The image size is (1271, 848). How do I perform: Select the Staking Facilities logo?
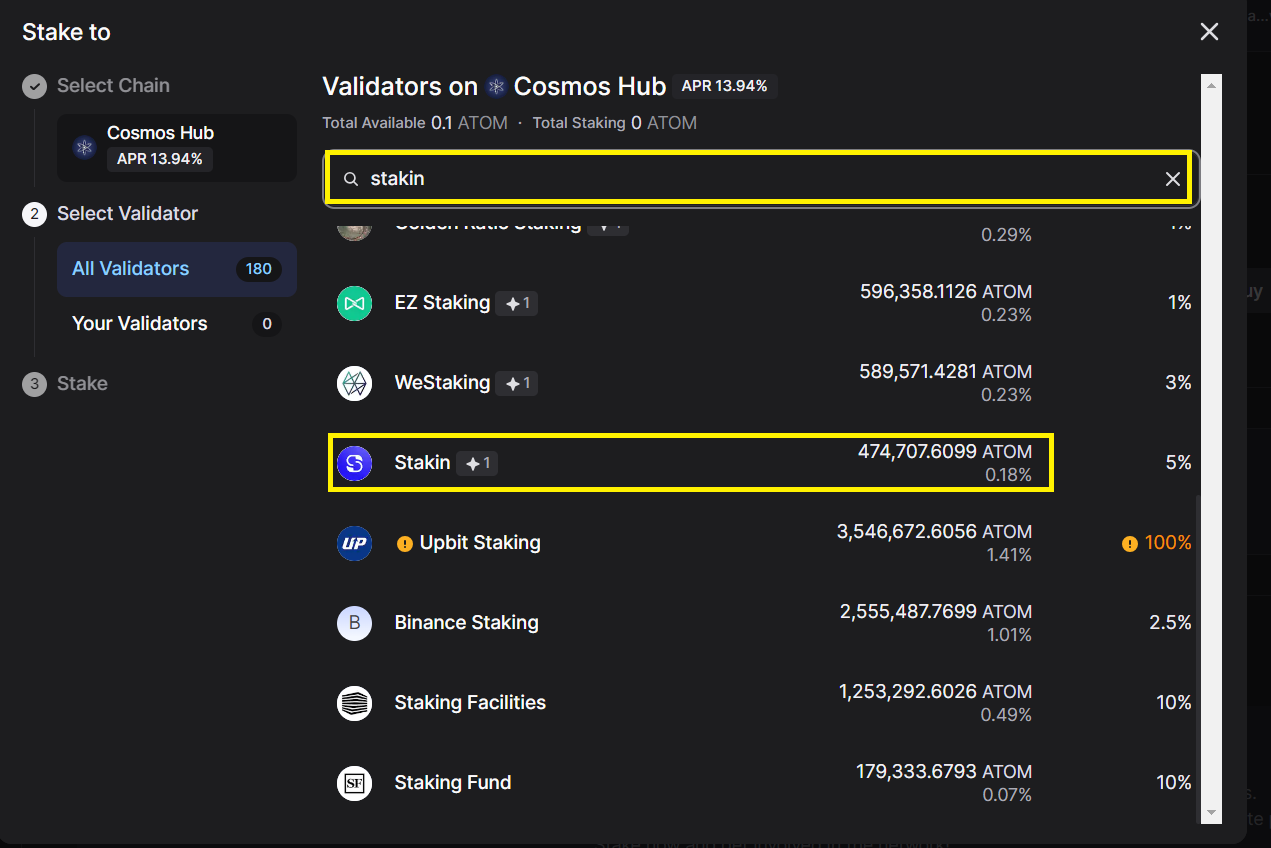[x=354, y=703]
